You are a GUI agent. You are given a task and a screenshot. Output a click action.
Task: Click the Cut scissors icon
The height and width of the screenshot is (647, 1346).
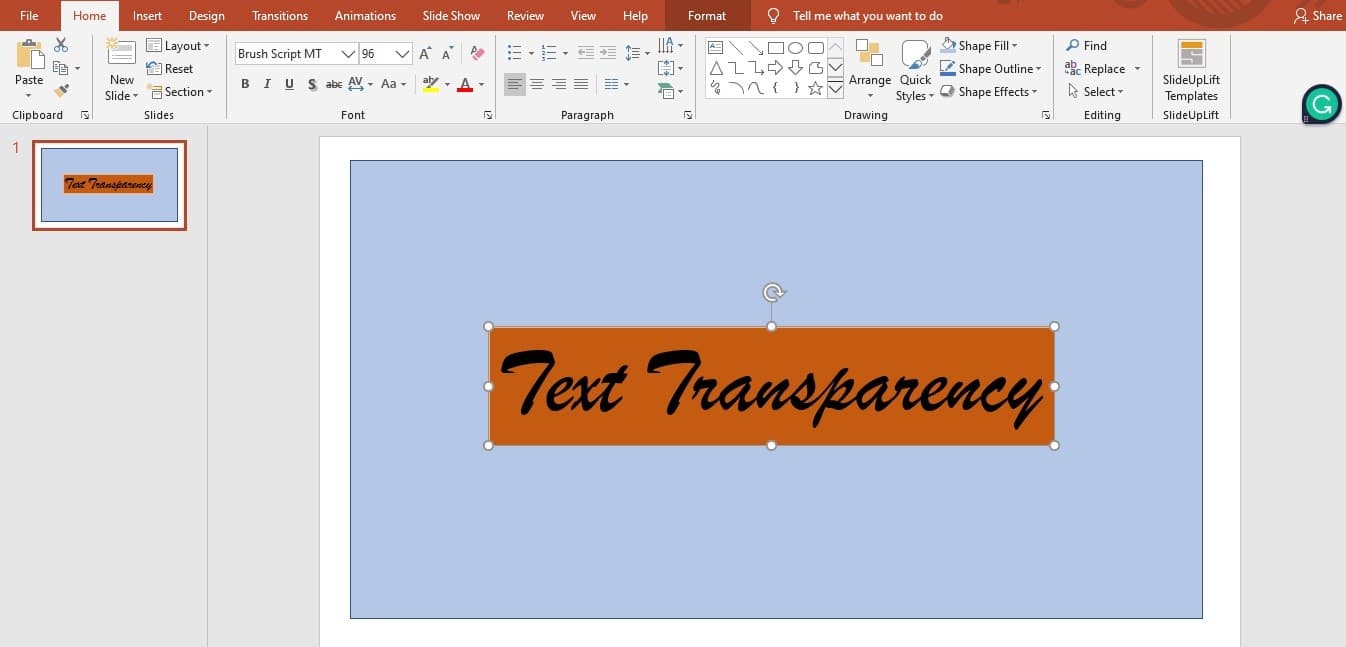coord(61,45)
